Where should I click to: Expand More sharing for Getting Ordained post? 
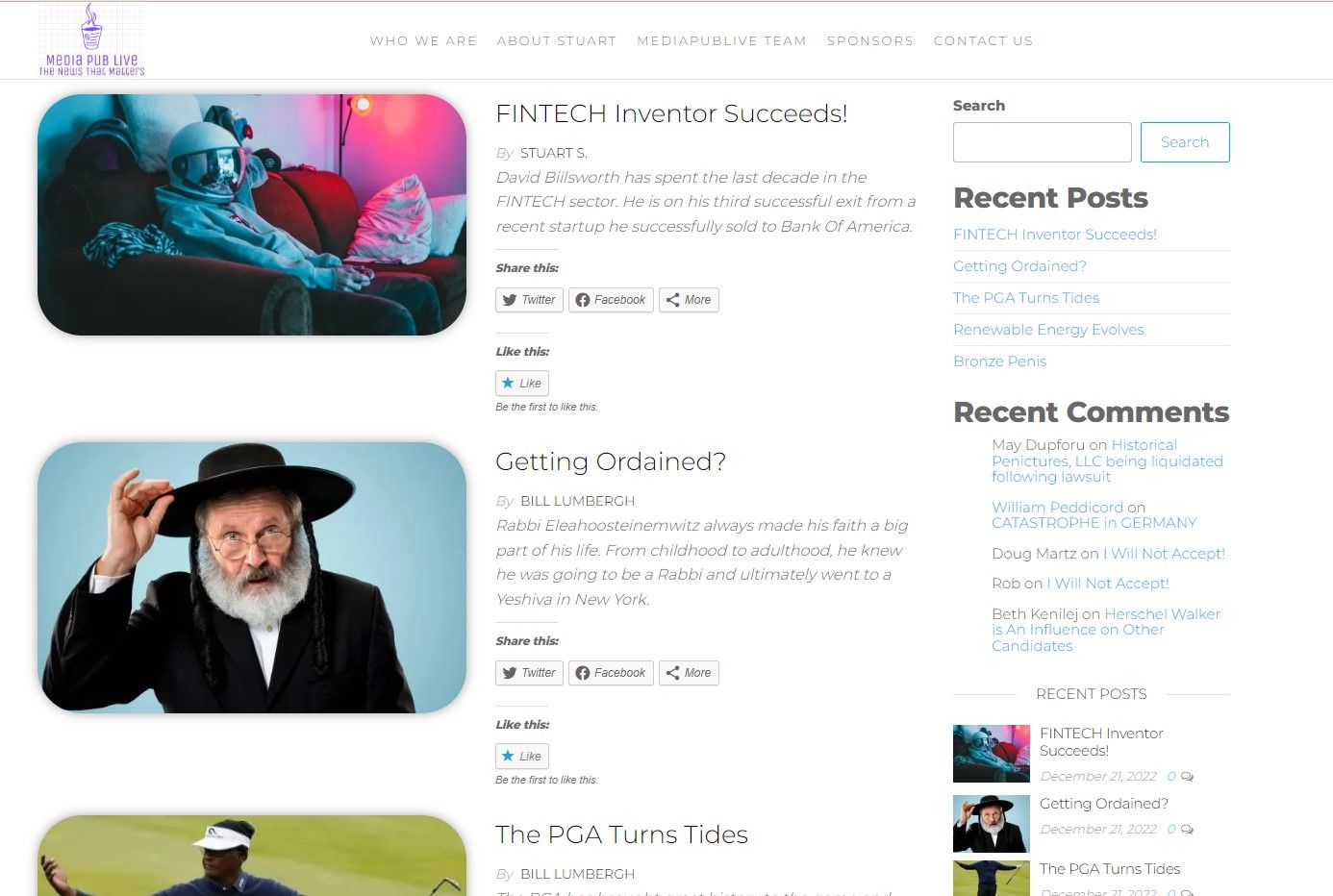689,673
